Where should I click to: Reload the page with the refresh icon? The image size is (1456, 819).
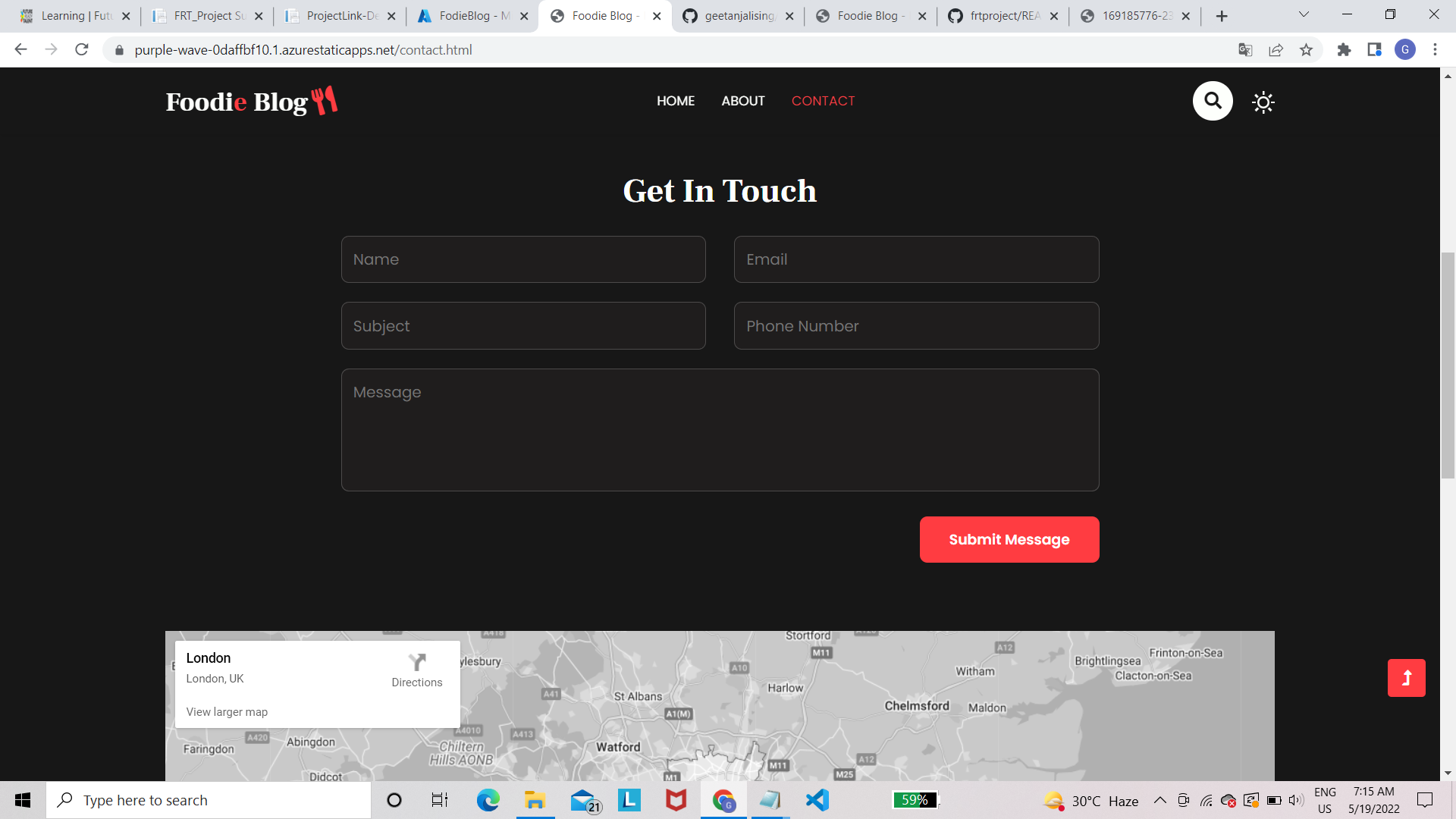coord(81,49)
